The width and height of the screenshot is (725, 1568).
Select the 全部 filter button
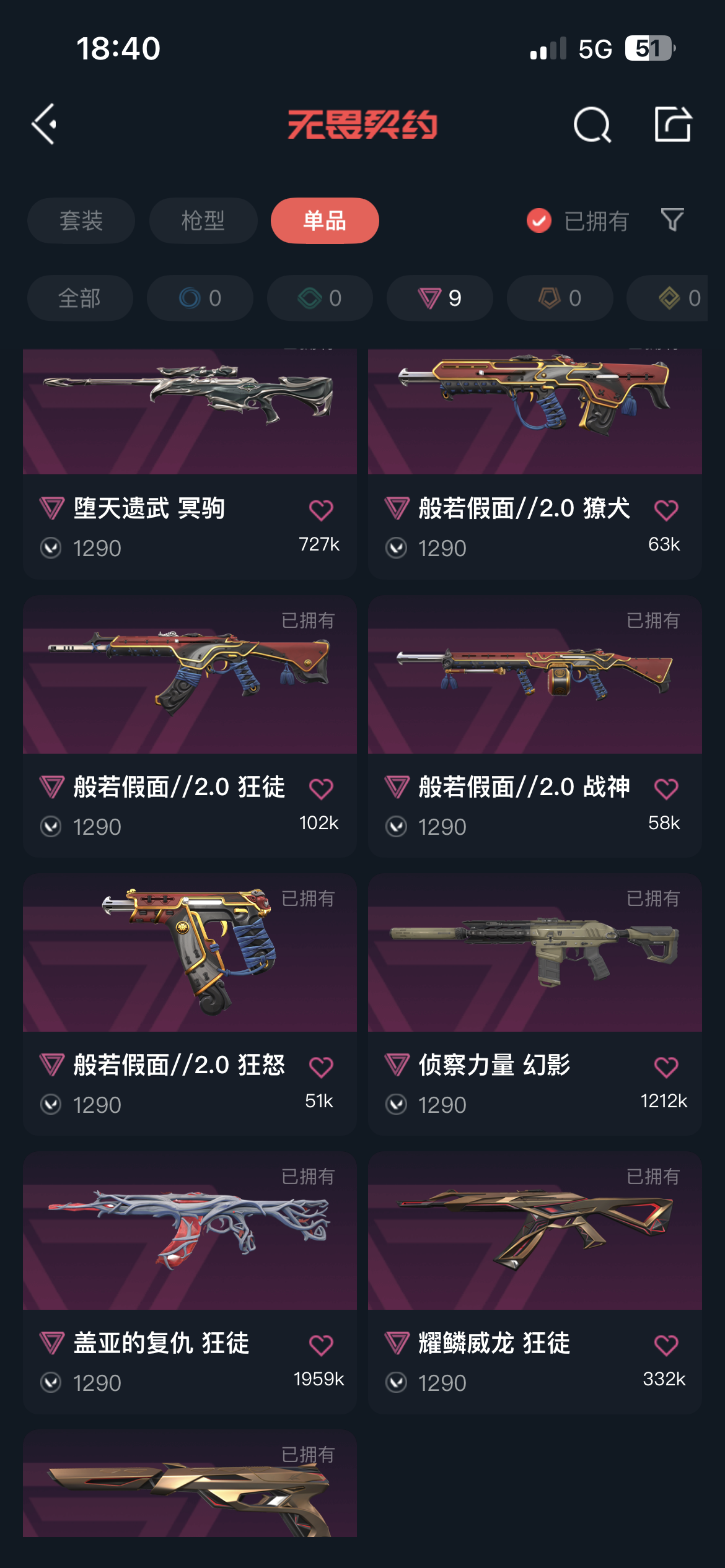[80, 298]
